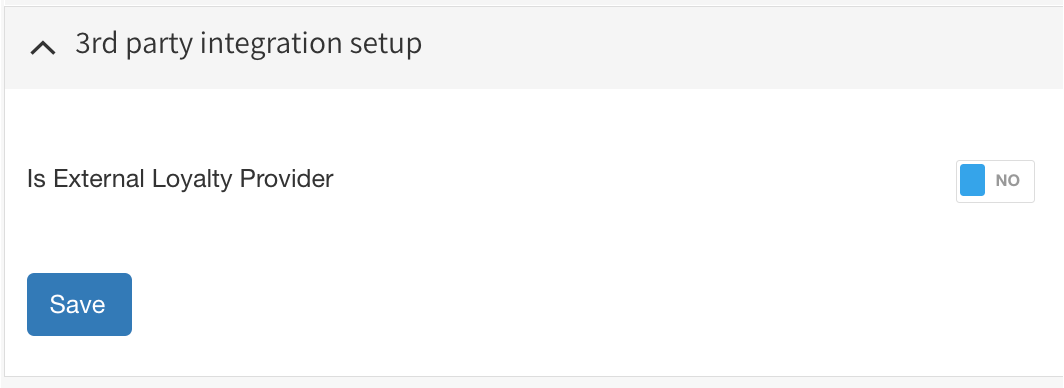Click the caret beside '3rd party integration'
The image size is (1064, 388).
[x=43, y=49]
